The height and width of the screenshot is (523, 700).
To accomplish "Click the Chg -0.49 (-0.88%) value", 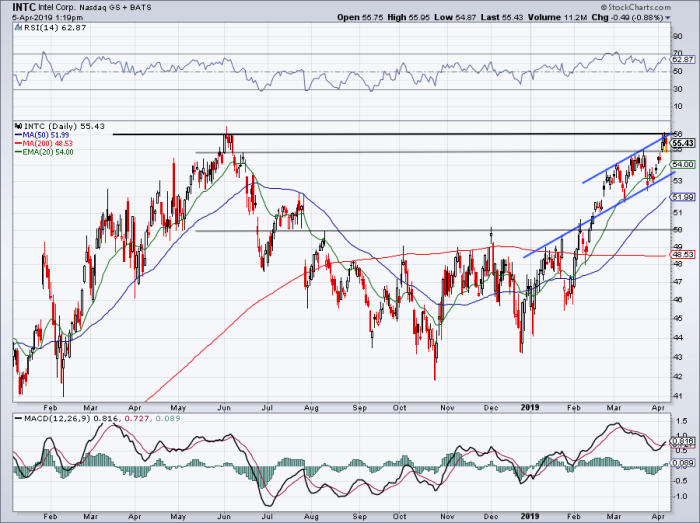I will click(x=627, y=17).
